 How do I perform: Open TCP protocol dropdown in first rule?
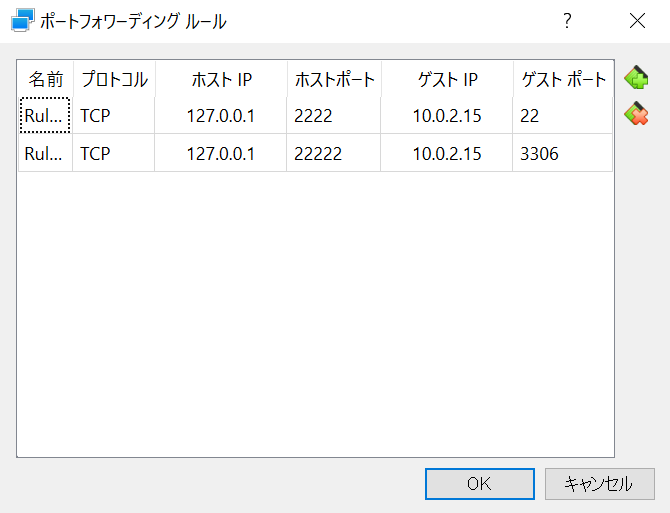(114, 115)
